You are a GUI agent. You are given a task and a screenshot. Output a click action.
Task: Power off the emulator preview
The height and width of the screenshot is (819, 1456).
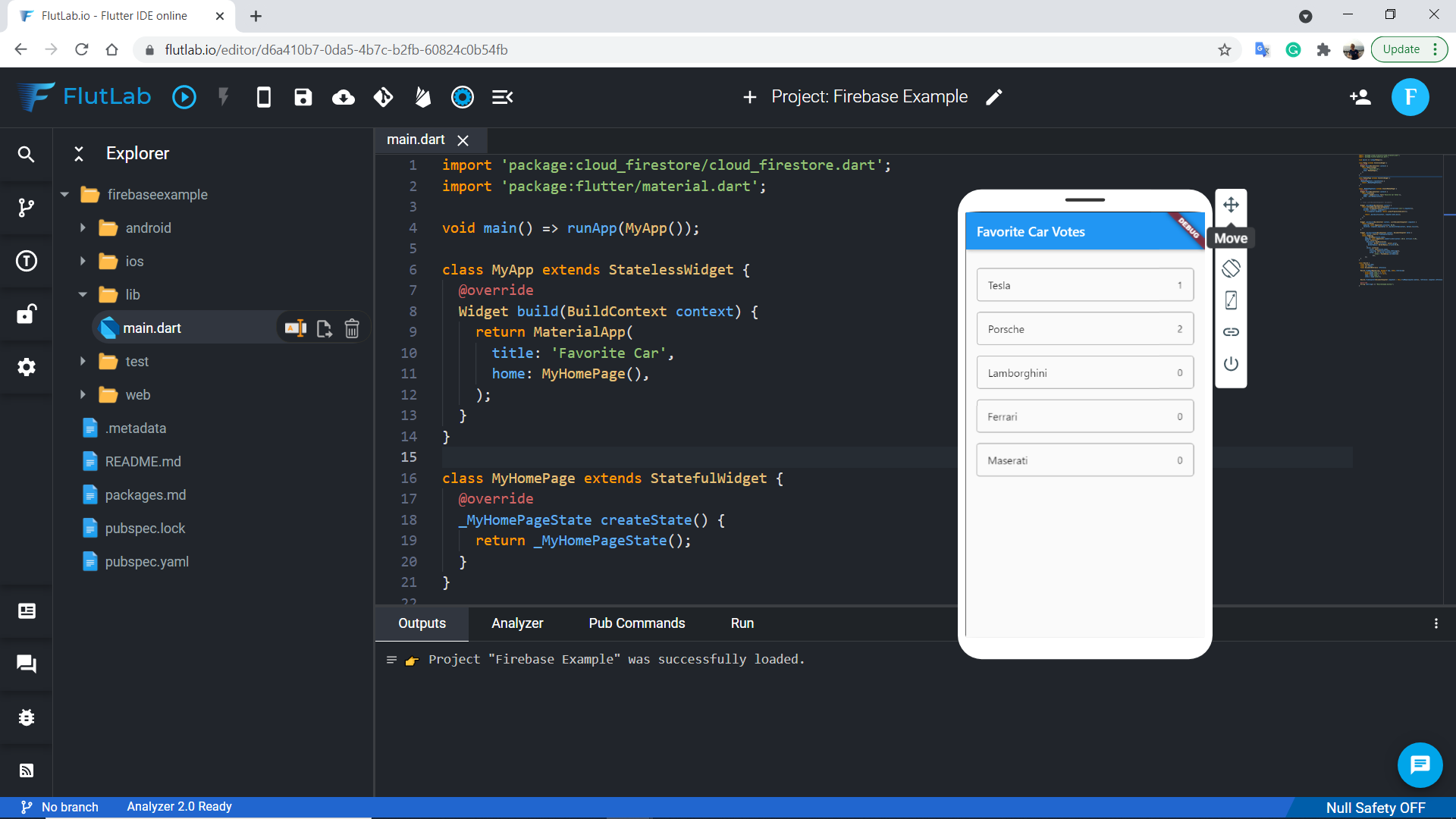pyautogui.click(x=1231, y=364)
